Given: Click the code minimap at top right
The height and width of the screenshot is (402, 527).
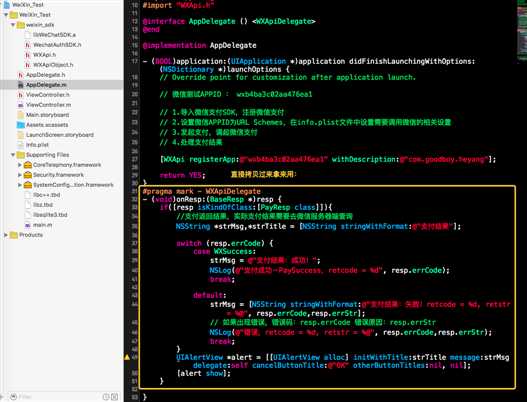Looking at the screenshot, I should coord(522,30).
